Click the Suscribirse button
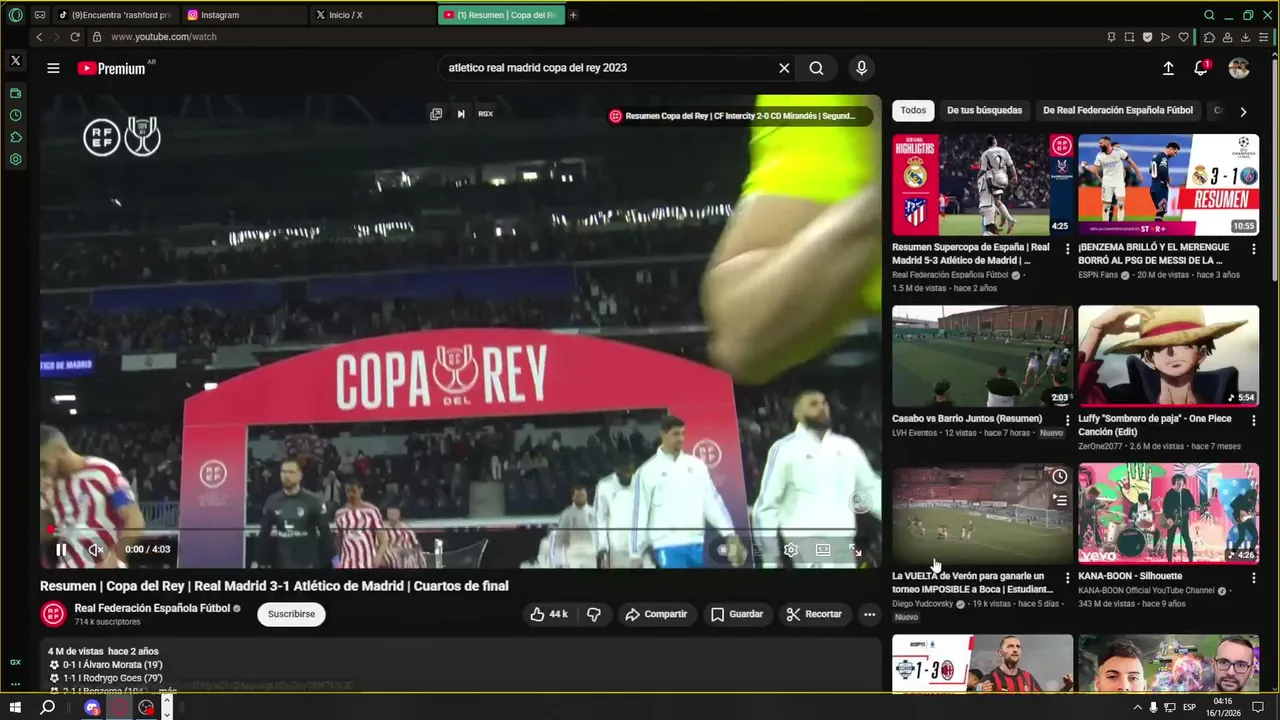Image resolution: width=1280 pixels, height=720 pixels. (291, 614)
